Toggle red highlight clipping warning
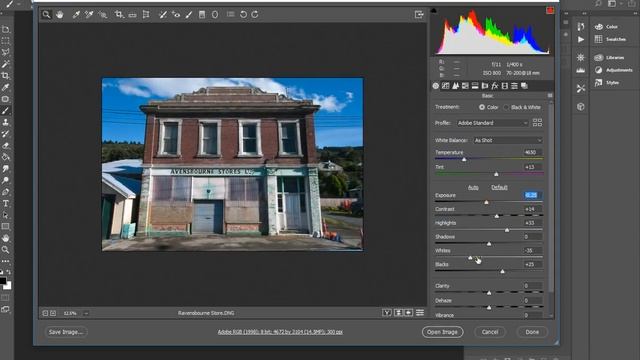Viewport: 640px width, 360px height. click(550, 10)
